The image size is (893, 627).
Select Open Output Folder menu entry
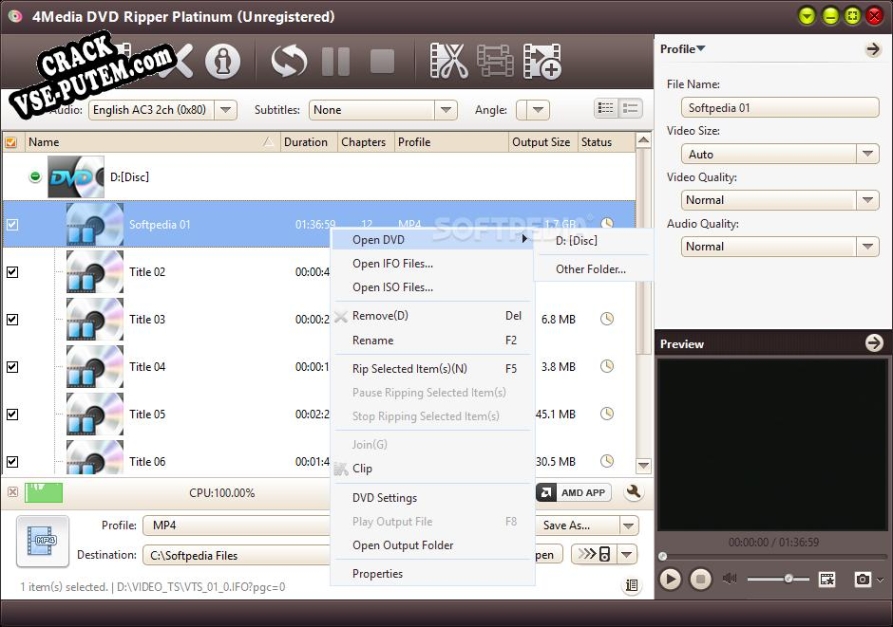tap(432, 546)
